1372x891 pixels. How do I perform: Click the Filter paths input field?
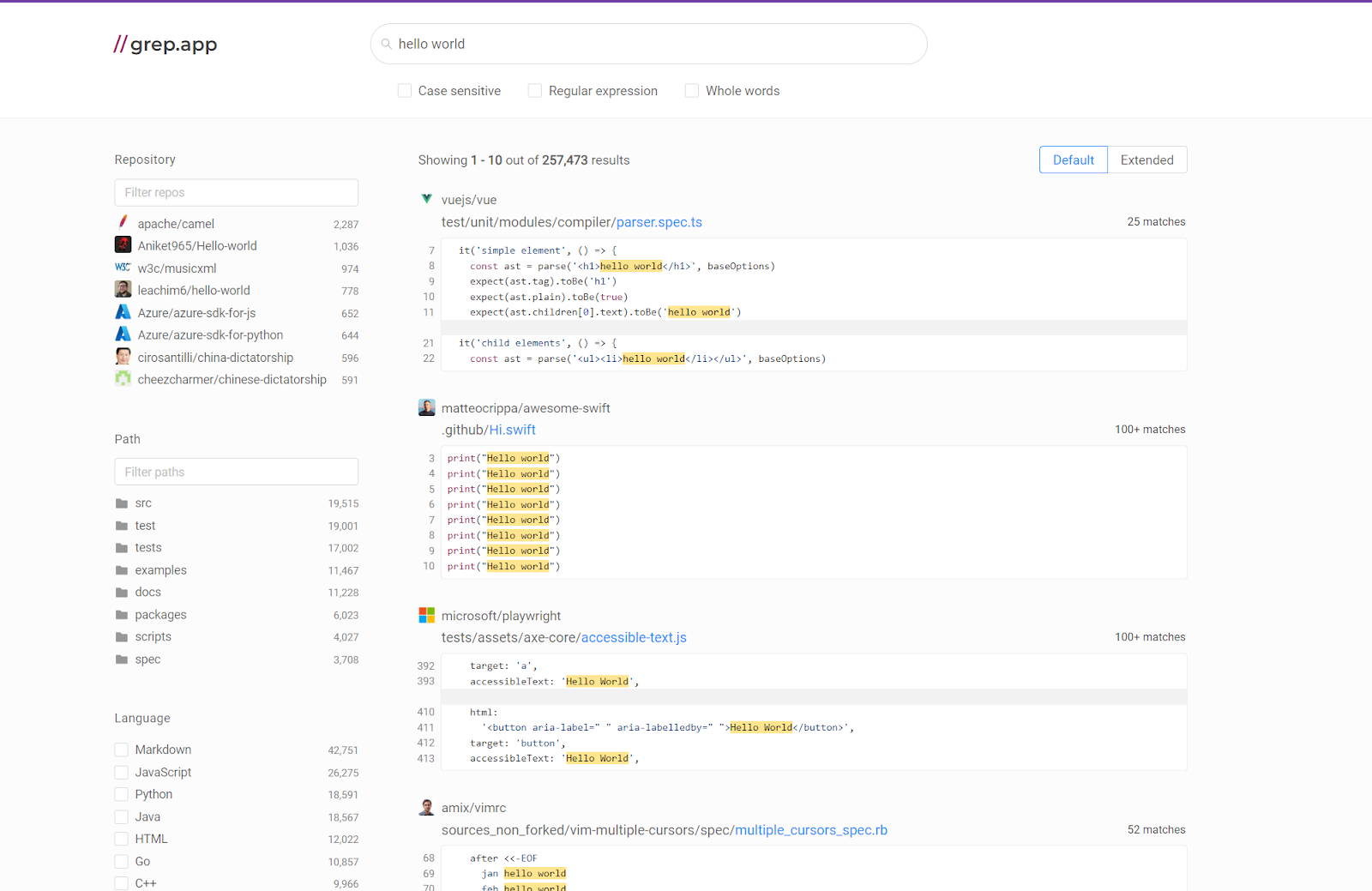pyautogui.click(x=237, y=472)
